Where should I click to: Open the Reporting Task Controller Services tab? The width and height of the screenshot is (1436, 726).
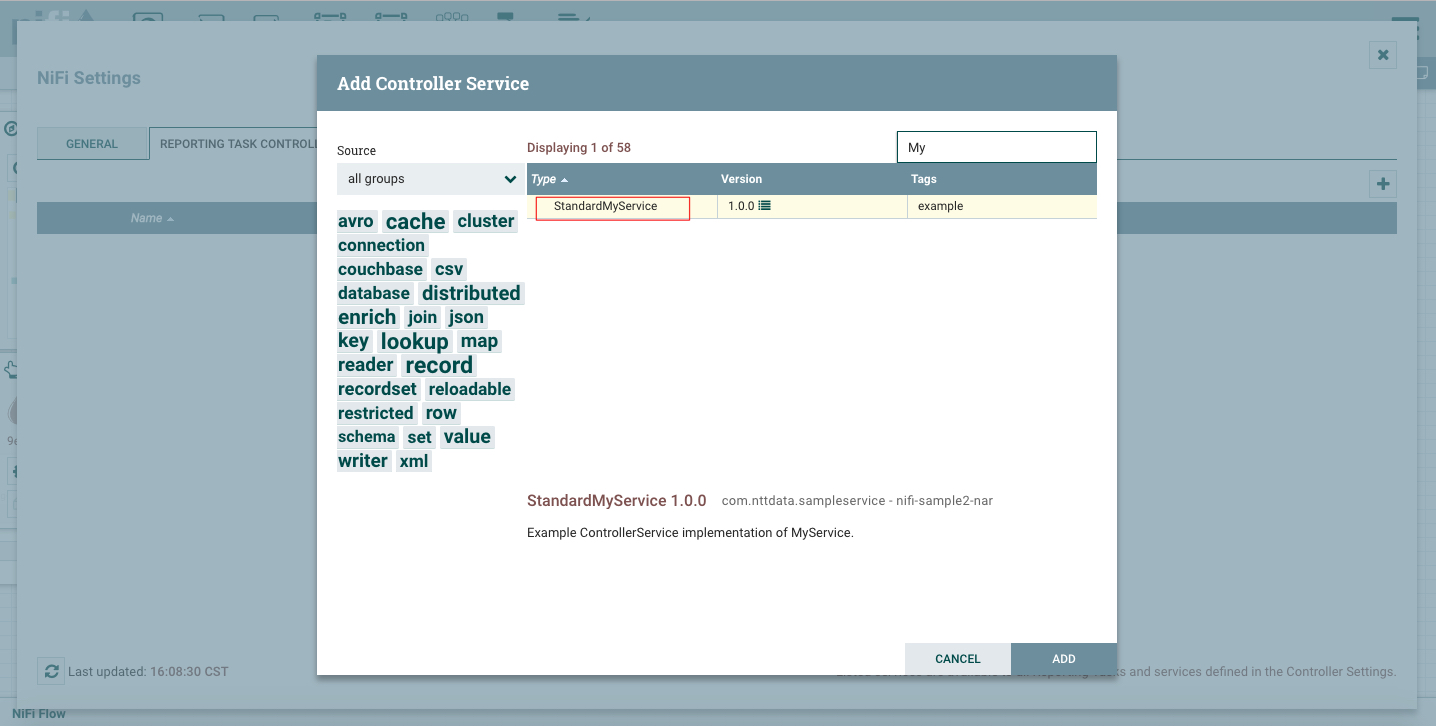pyautogui.click(x=234, y=144)
